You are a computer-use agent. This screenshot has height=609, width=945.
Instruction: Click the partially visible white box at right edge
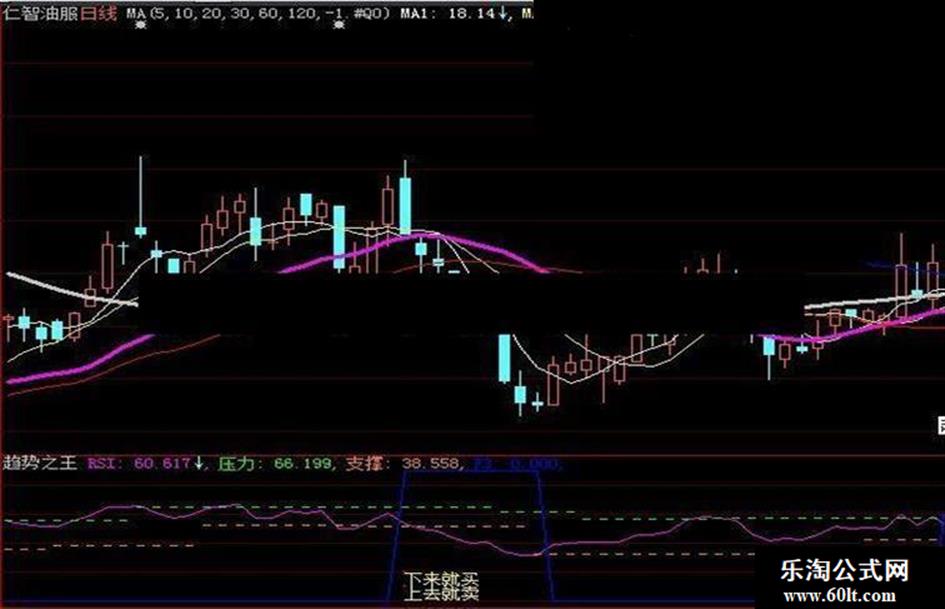(x=941, y=426)
